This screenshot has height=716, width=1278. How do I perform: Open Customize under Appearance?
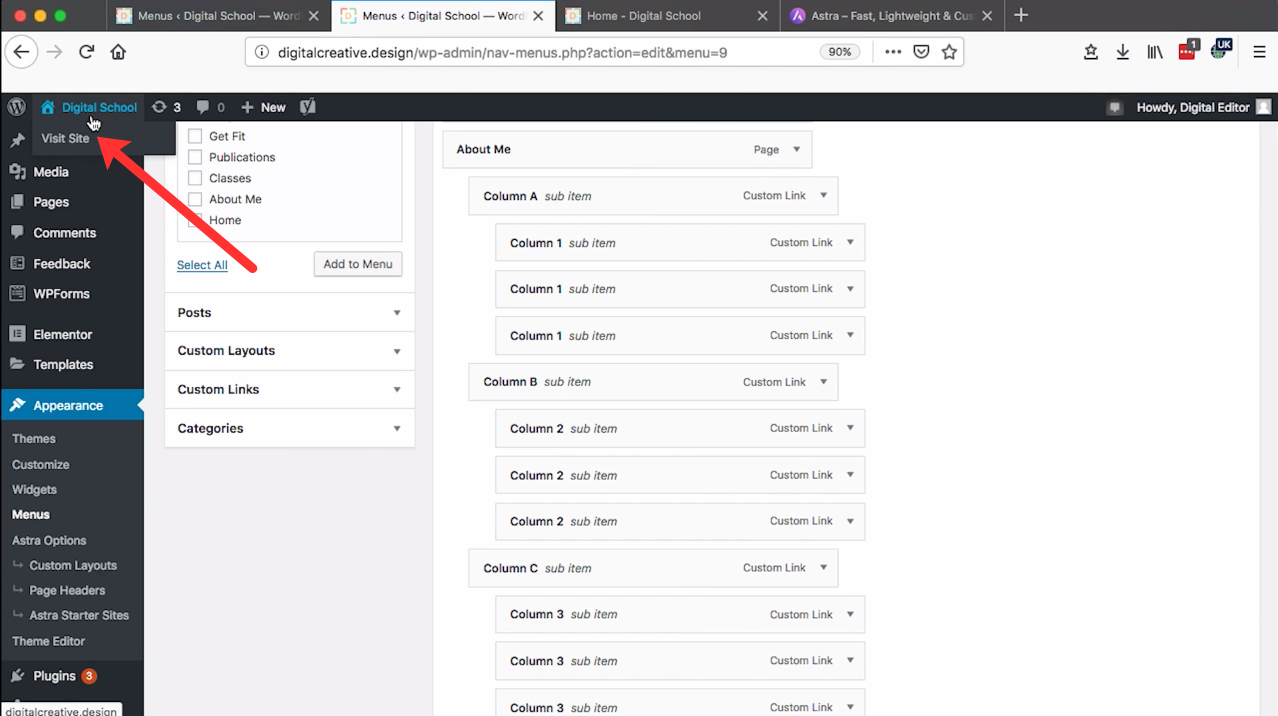point(41,465)
